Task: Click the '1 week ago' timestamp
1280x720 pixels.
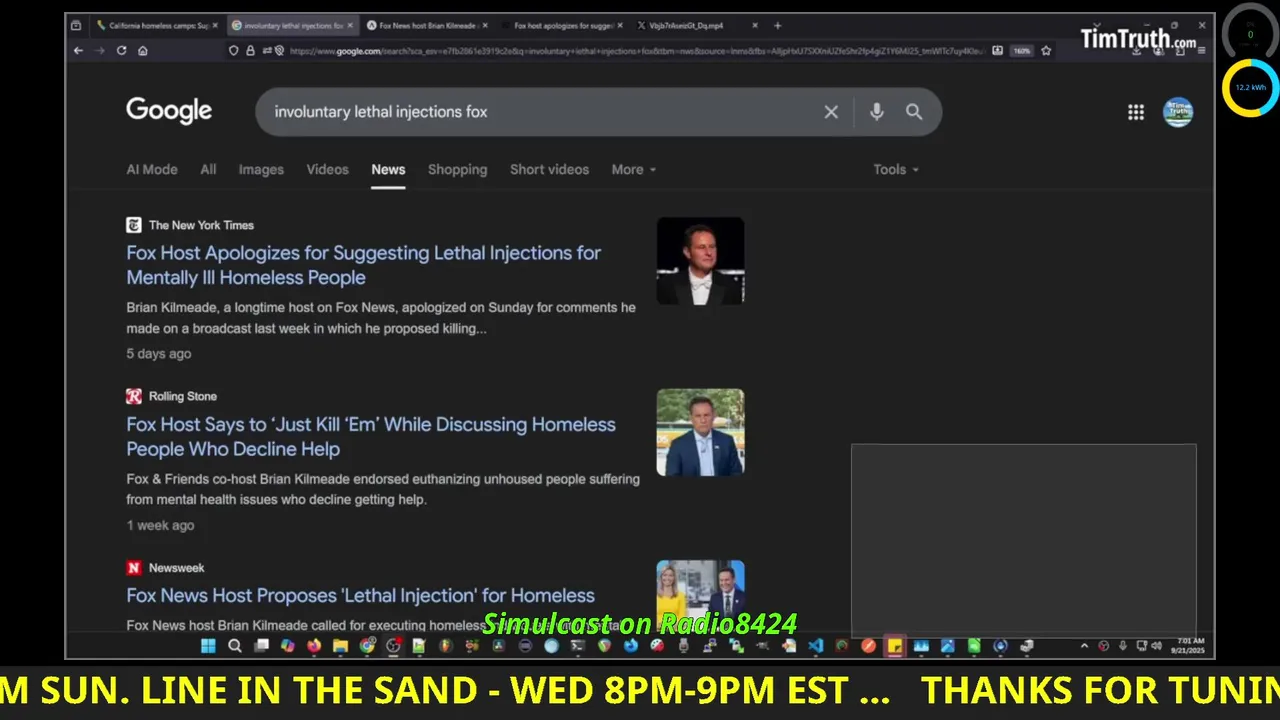Action: (160, 525)
